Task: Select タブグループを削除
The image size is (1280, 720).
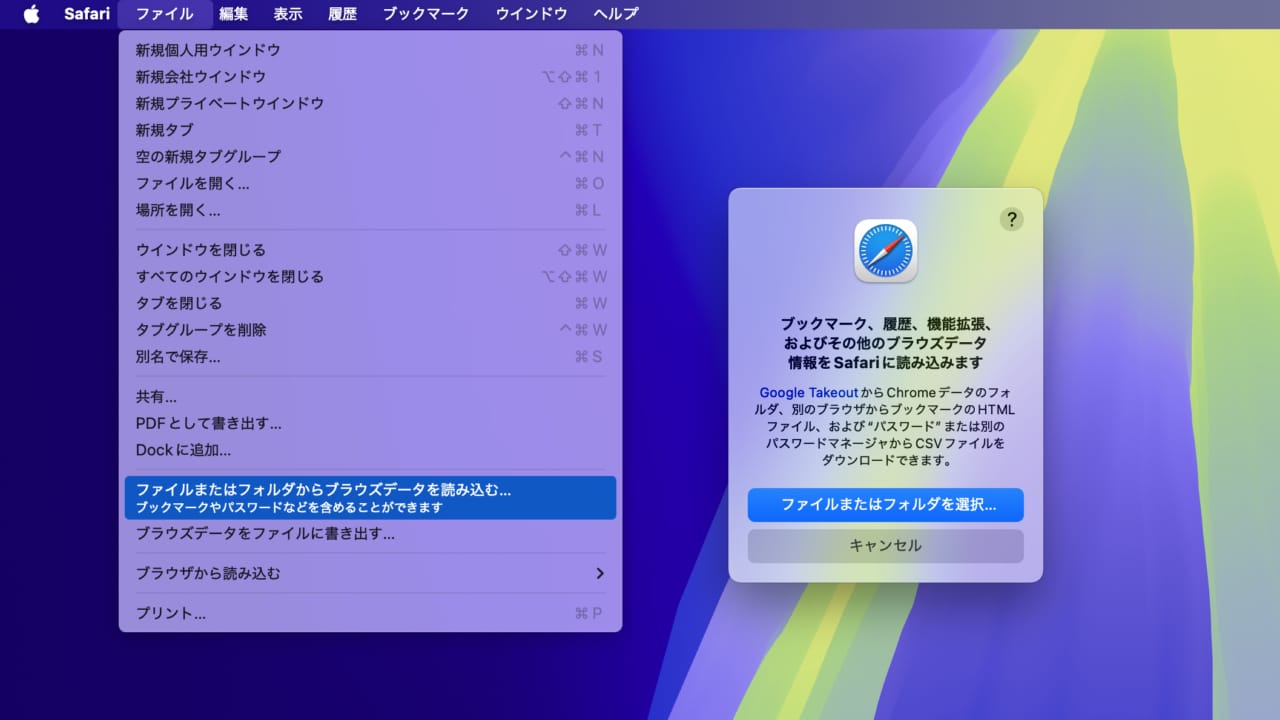Action: point(370,330)
